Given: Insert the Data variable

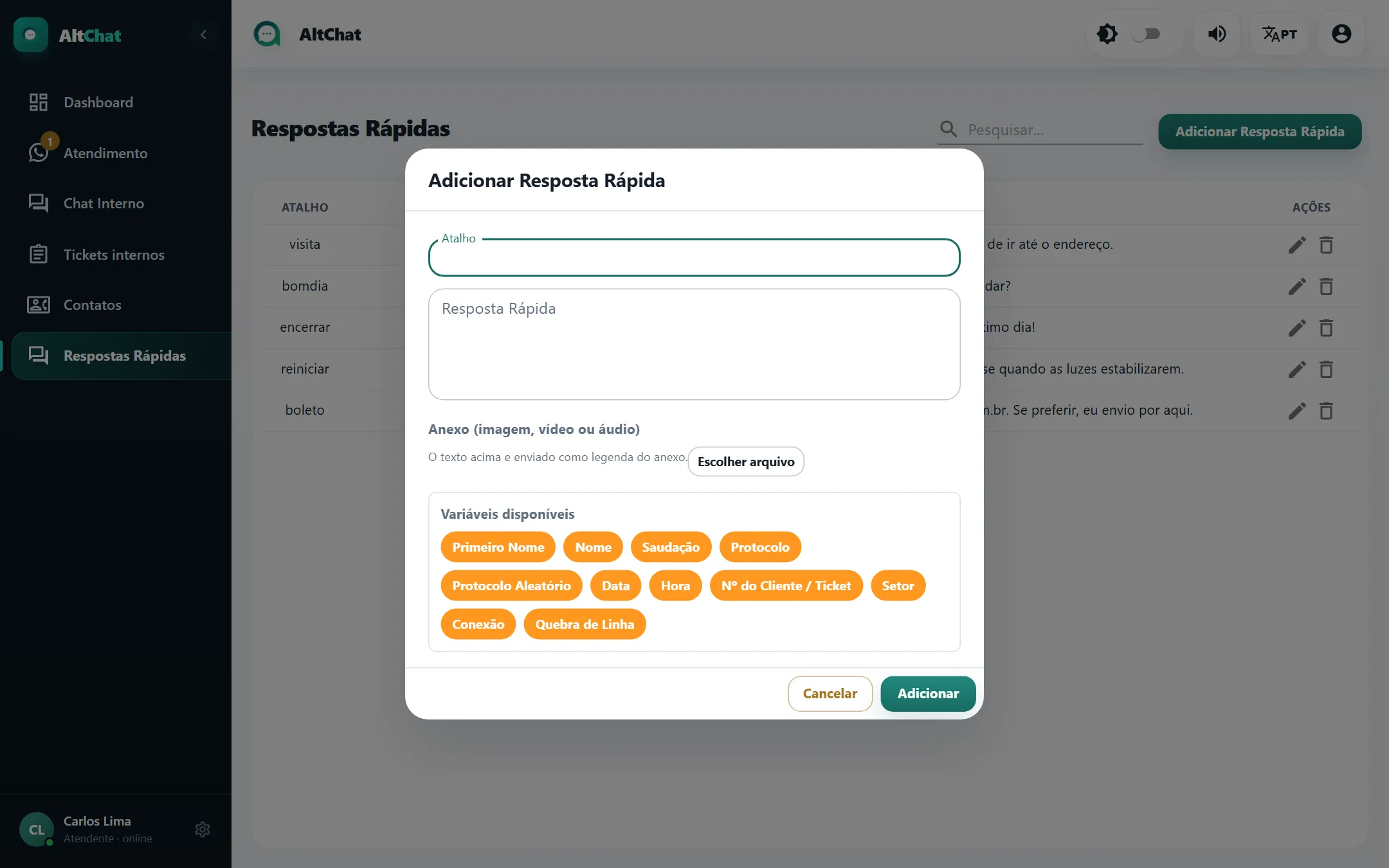Looking at the screenshot, I should (x=615, y=586).
